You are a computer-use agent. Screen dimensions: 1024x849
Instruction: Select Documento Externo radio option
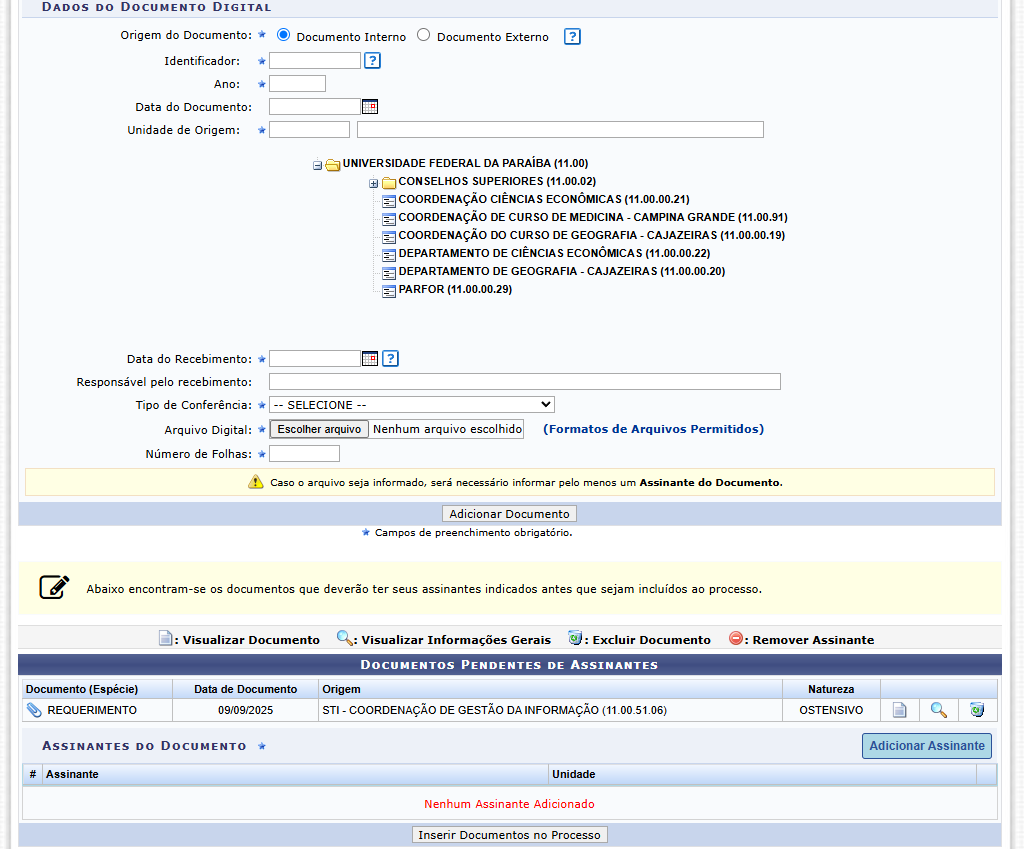tap(424, 35)
